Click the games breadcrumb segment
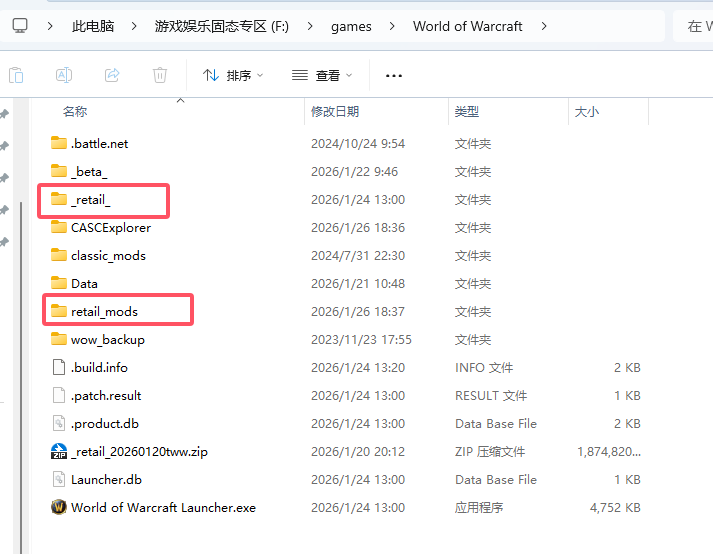Screen dimensions: 713x554 (x=351, y=26)
